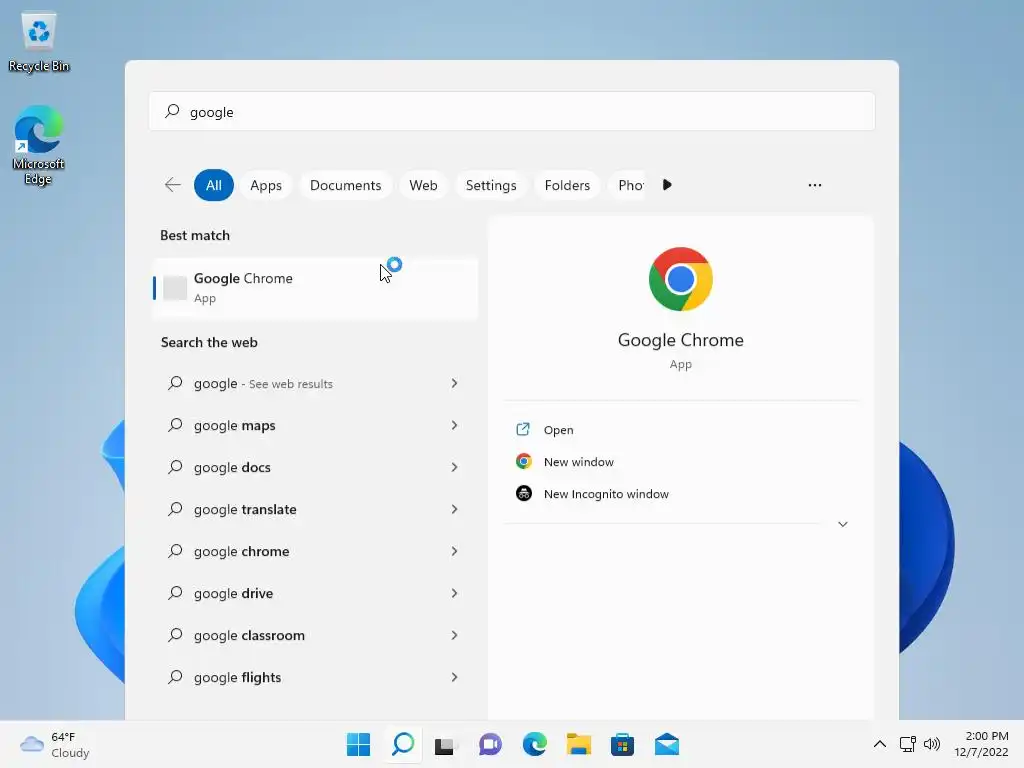Show hidden icons in system tray
The image size is (1024, 768).
(880, 744)
